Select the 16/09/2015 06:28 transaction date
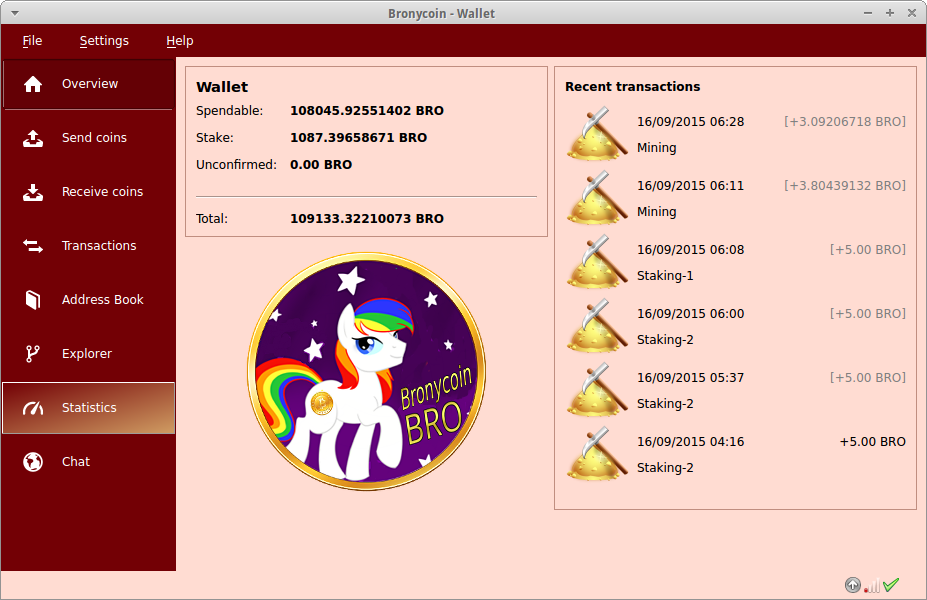The width and height of the screenshot is (927, 600). coord(691,122)
